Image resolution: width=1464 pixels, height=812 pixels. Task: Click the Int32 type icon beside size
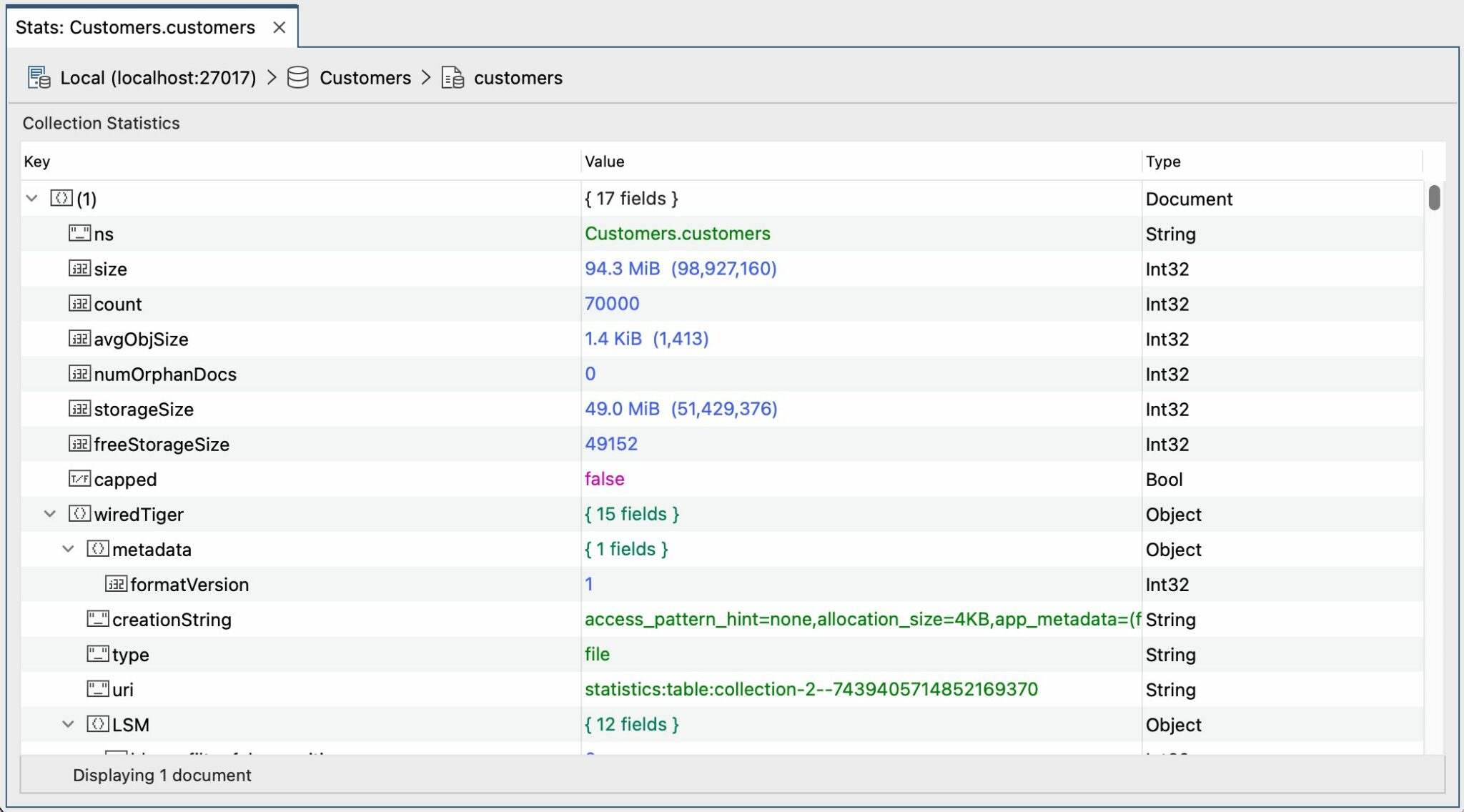(x=81, y=268)
